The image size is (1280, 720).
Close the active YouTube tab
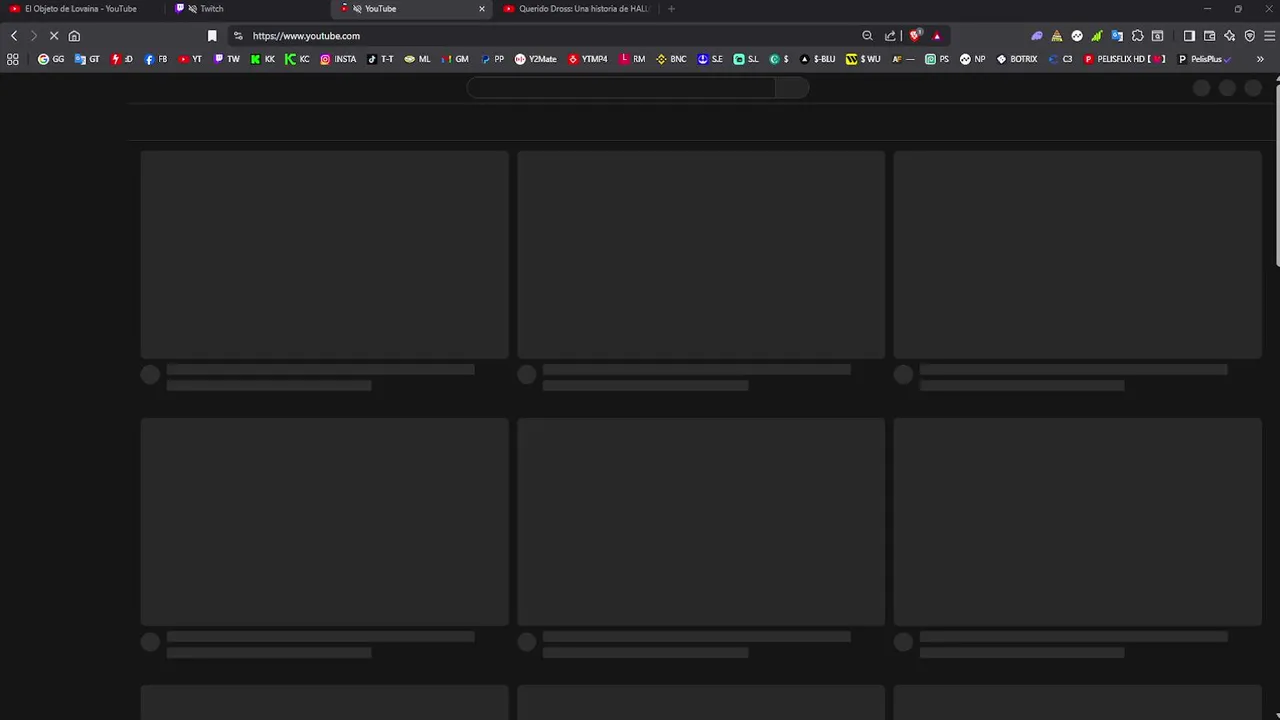[482, 9]
